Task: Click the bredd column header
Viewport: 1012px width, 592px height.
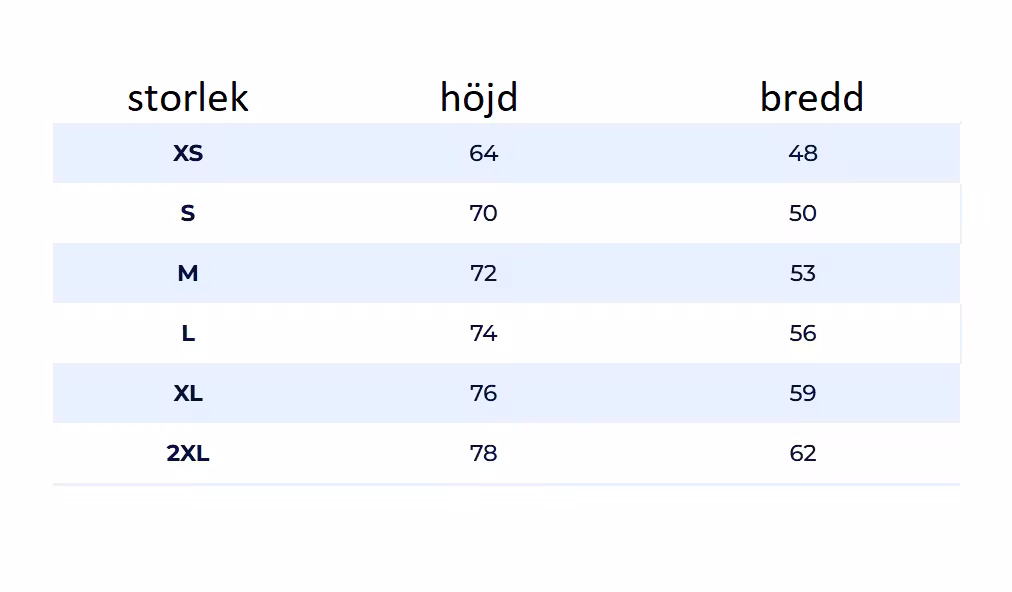Action: (811, 98)
